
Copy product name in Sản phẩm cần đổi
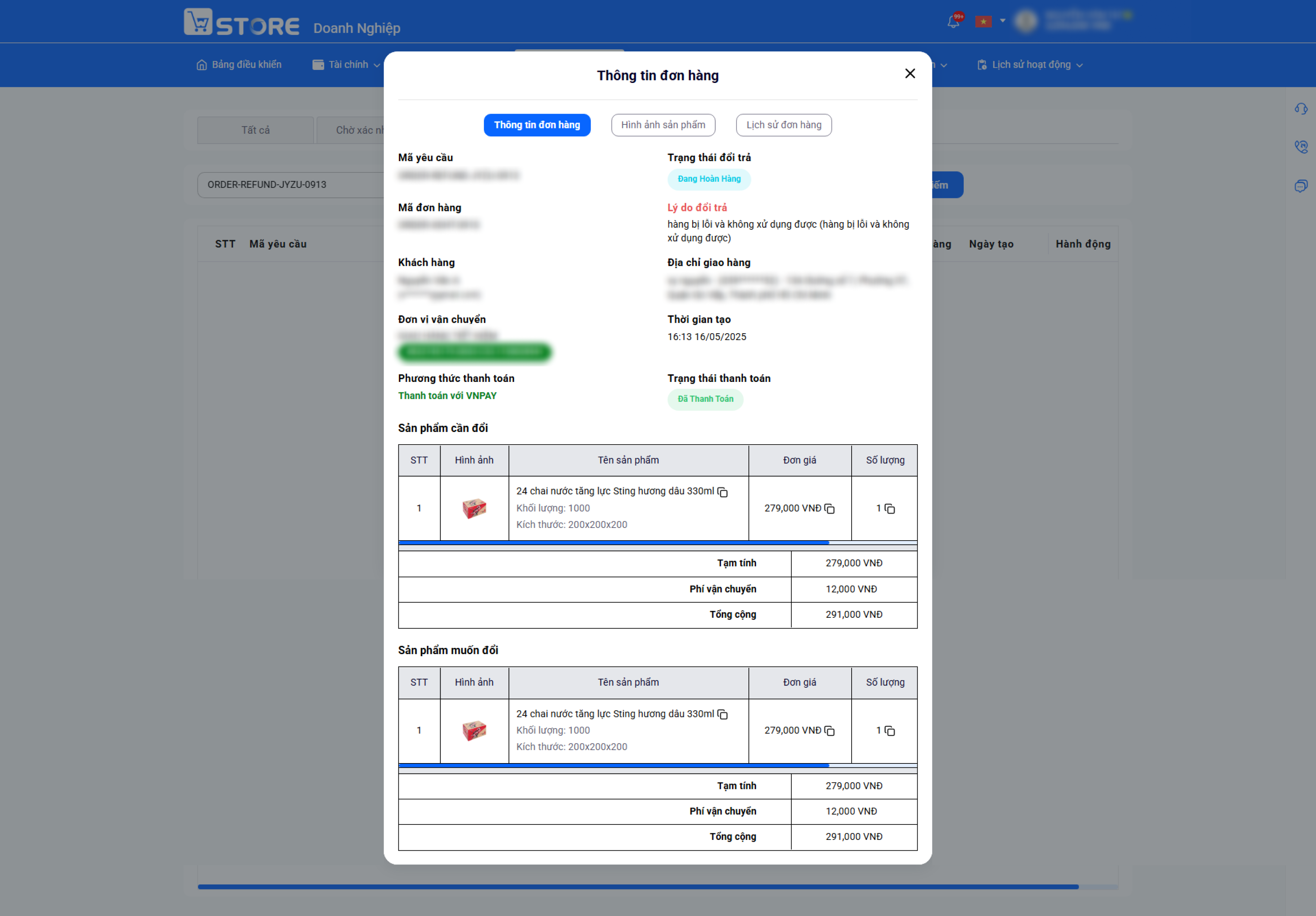point(722,492)
